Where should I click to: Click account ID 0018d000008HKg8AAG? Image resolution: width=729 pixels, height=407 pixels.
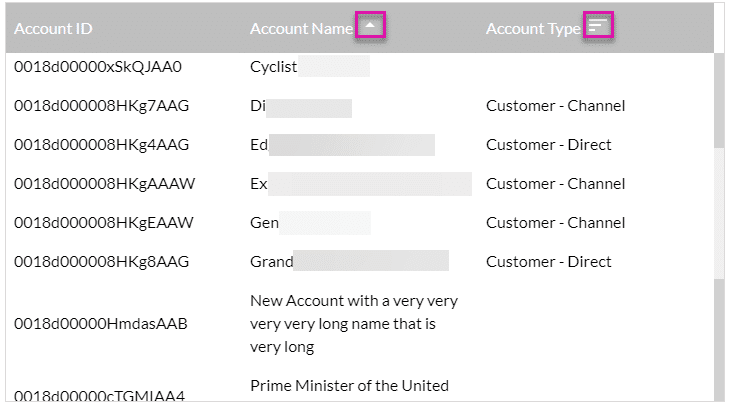pos(101,262)
